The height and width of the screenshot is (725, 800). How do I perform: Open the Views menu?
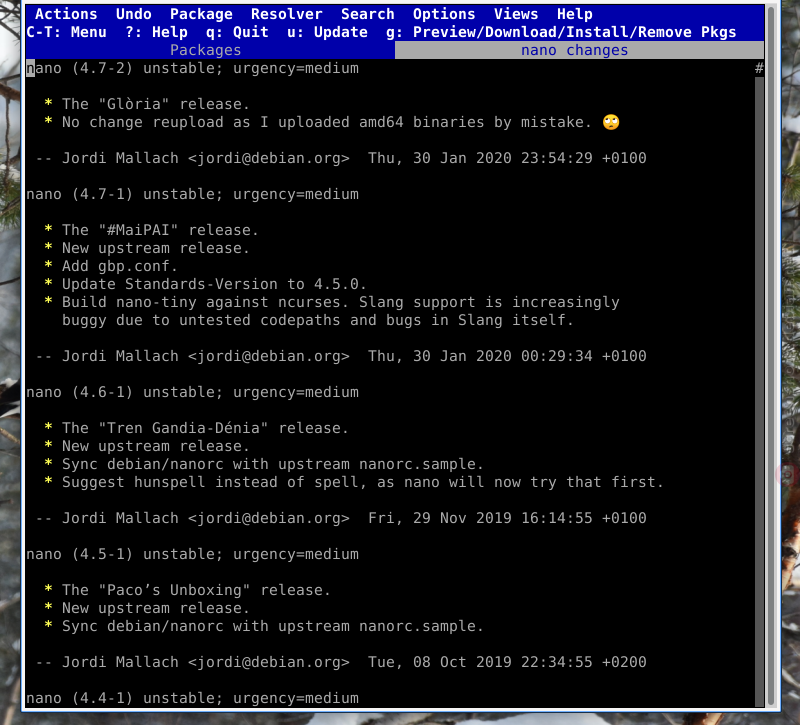tap(516, 14)
